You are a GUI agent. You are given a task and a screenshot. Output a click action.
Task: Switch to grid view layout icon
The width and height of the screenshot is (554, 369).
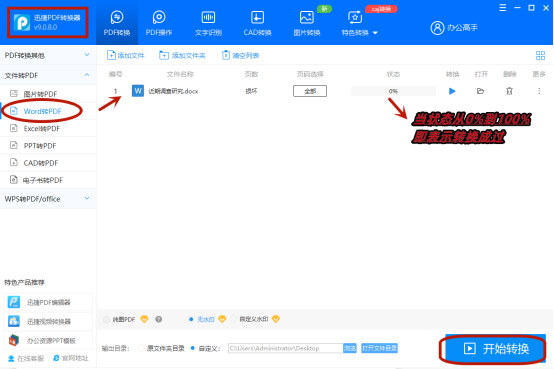coord(540,55)
